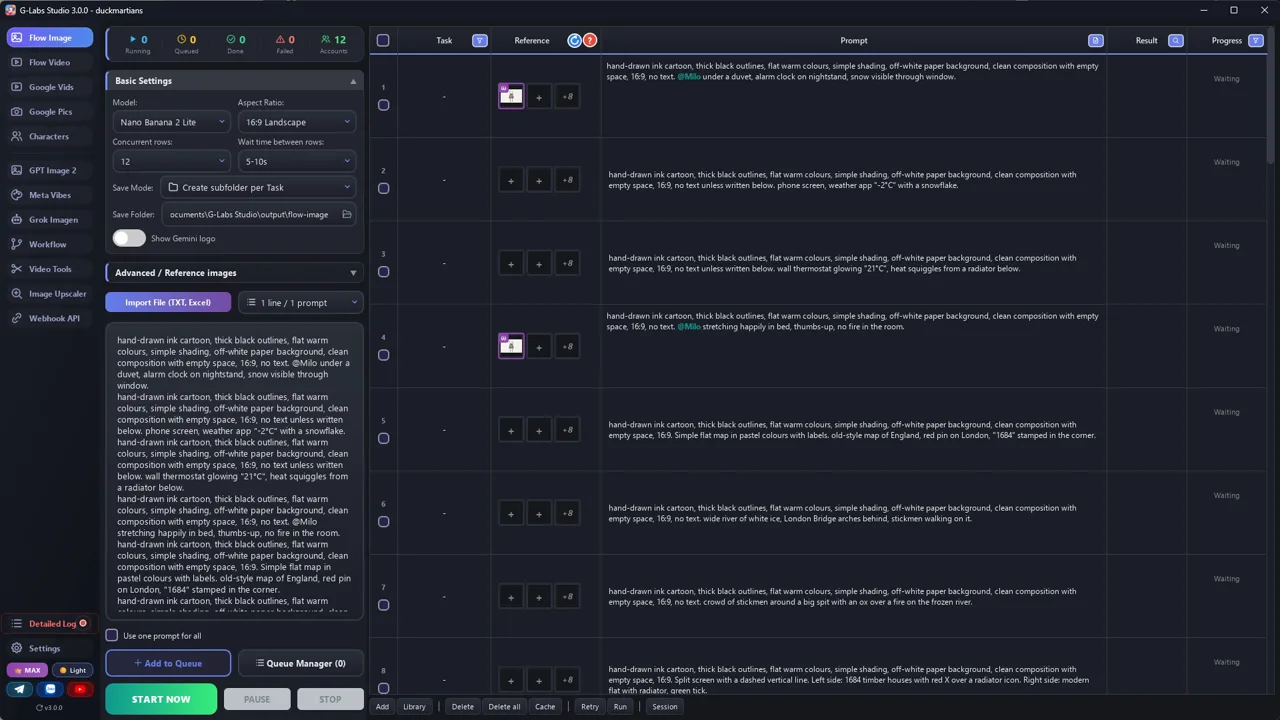
Task: Click the Zalo icon in sidebar footer
Action: coord(51,689)
